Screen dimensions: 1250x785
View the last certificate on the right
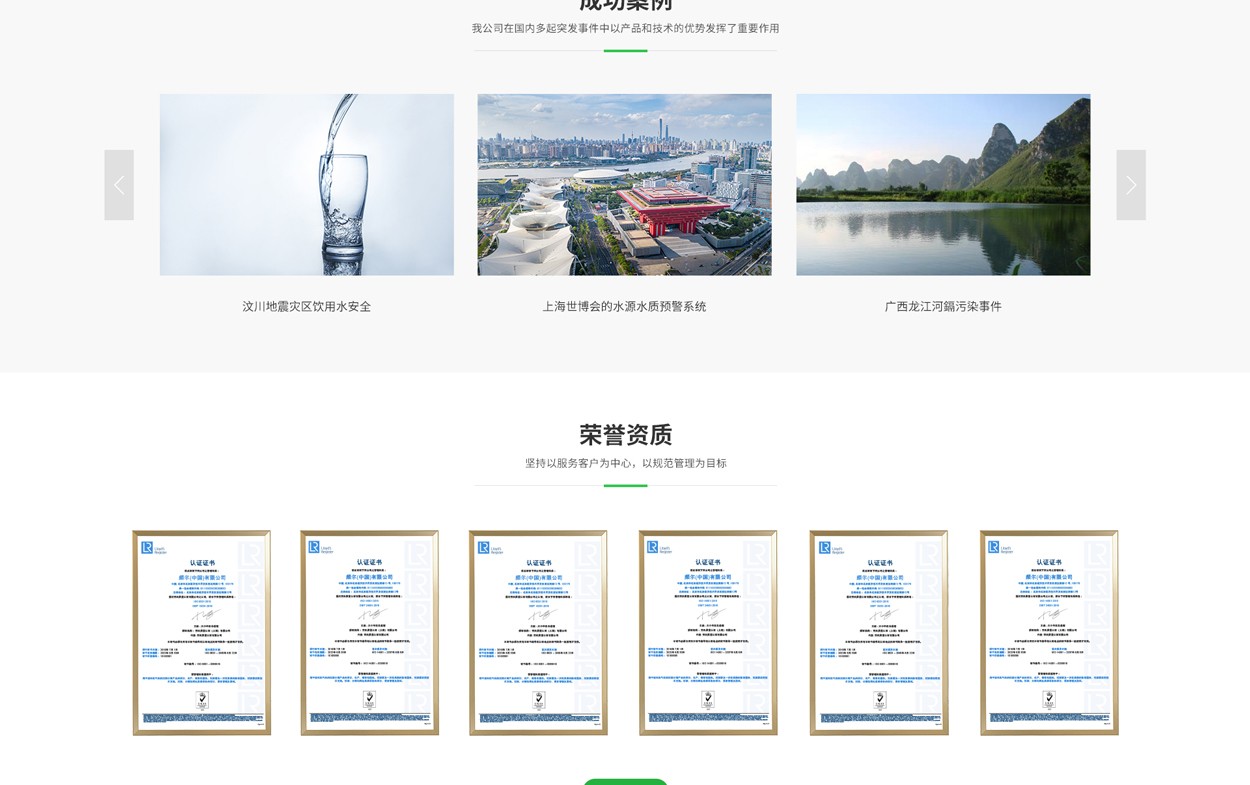[x=1049, y=632]
